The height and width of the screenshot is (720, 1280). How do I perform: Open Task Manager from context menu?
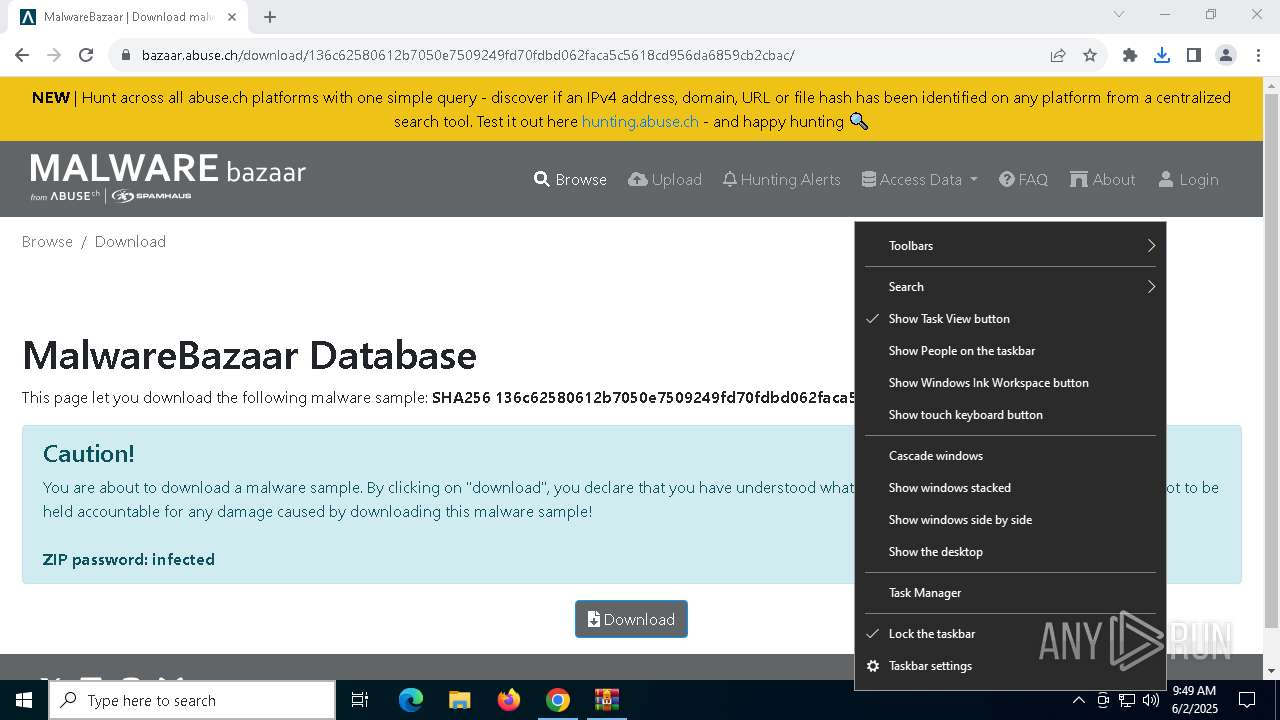coord(1010,592)
